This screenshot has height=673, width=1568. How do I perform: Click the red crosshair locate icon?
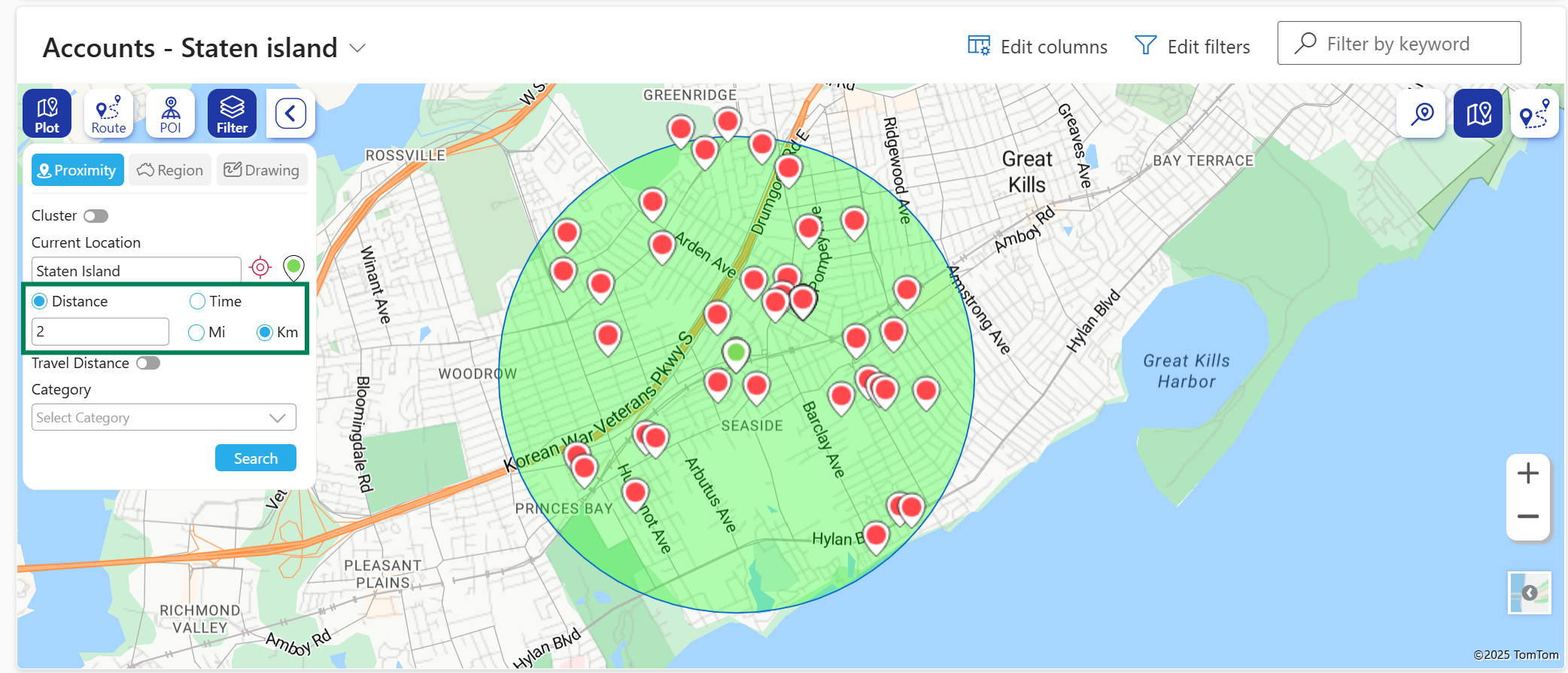pos(260,267)
